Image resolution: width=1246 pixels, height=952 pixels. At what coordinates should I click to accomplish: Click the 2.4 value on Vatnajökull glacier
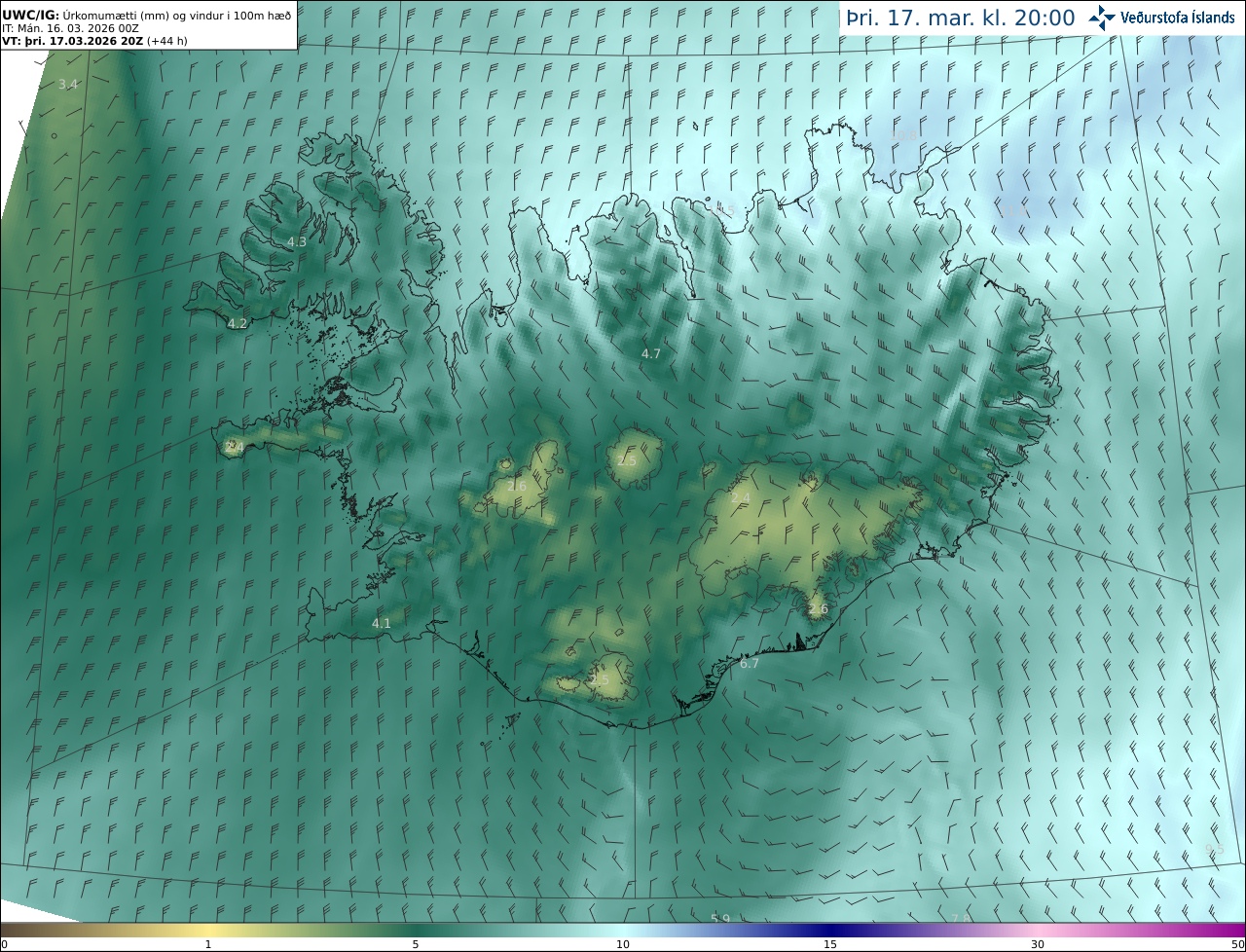(x=741, y=498)
